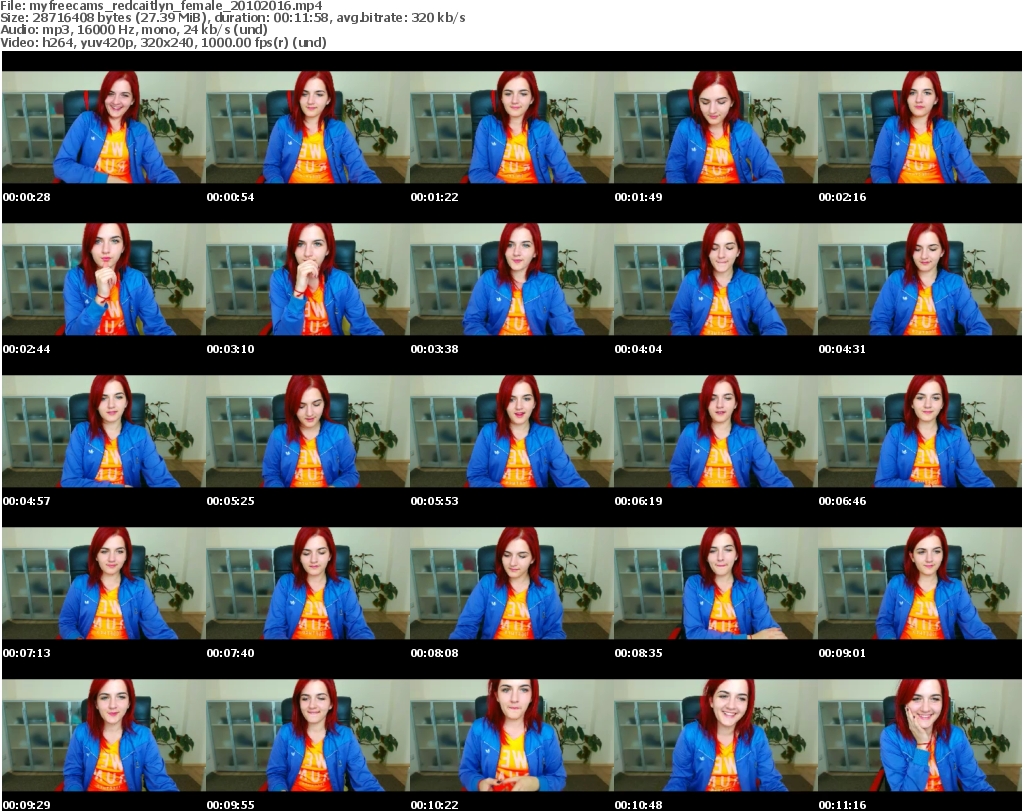
Task: Select the thumbnail frame at 00:09:55
Action: pyautogui.click(x=308, y=735)
